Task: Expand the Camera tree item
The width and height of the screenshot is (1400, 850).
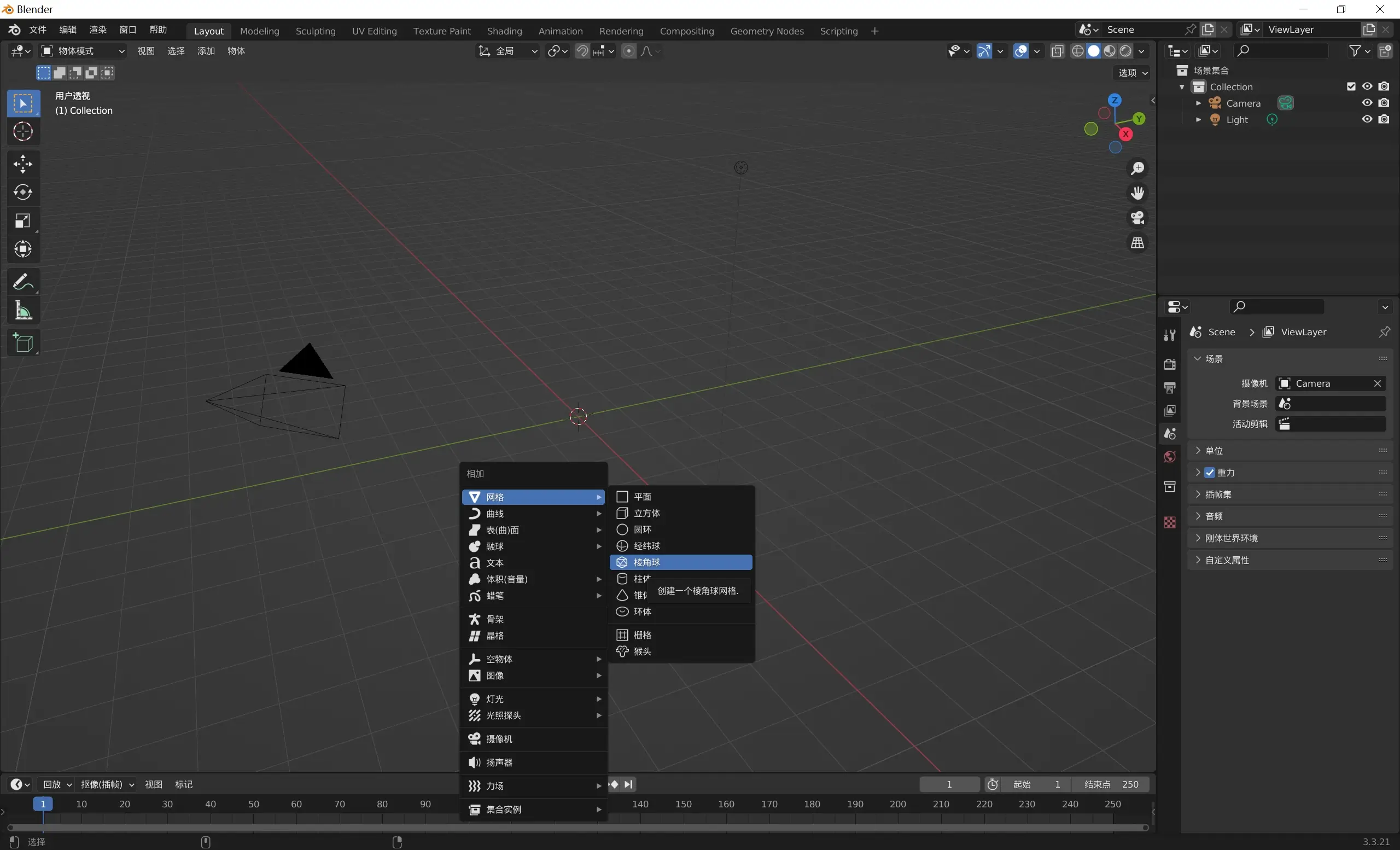Action: point(1198,103)
